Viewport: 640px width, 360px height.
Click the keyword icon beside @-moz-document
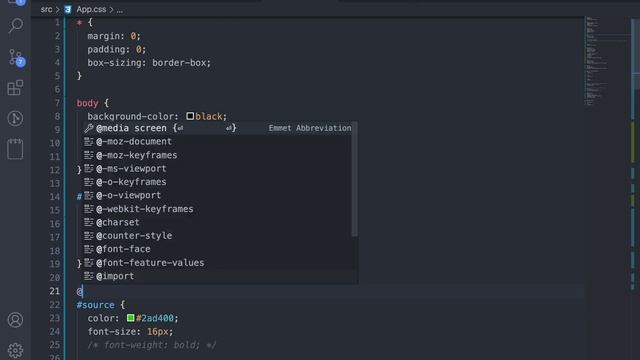[89, 142]
